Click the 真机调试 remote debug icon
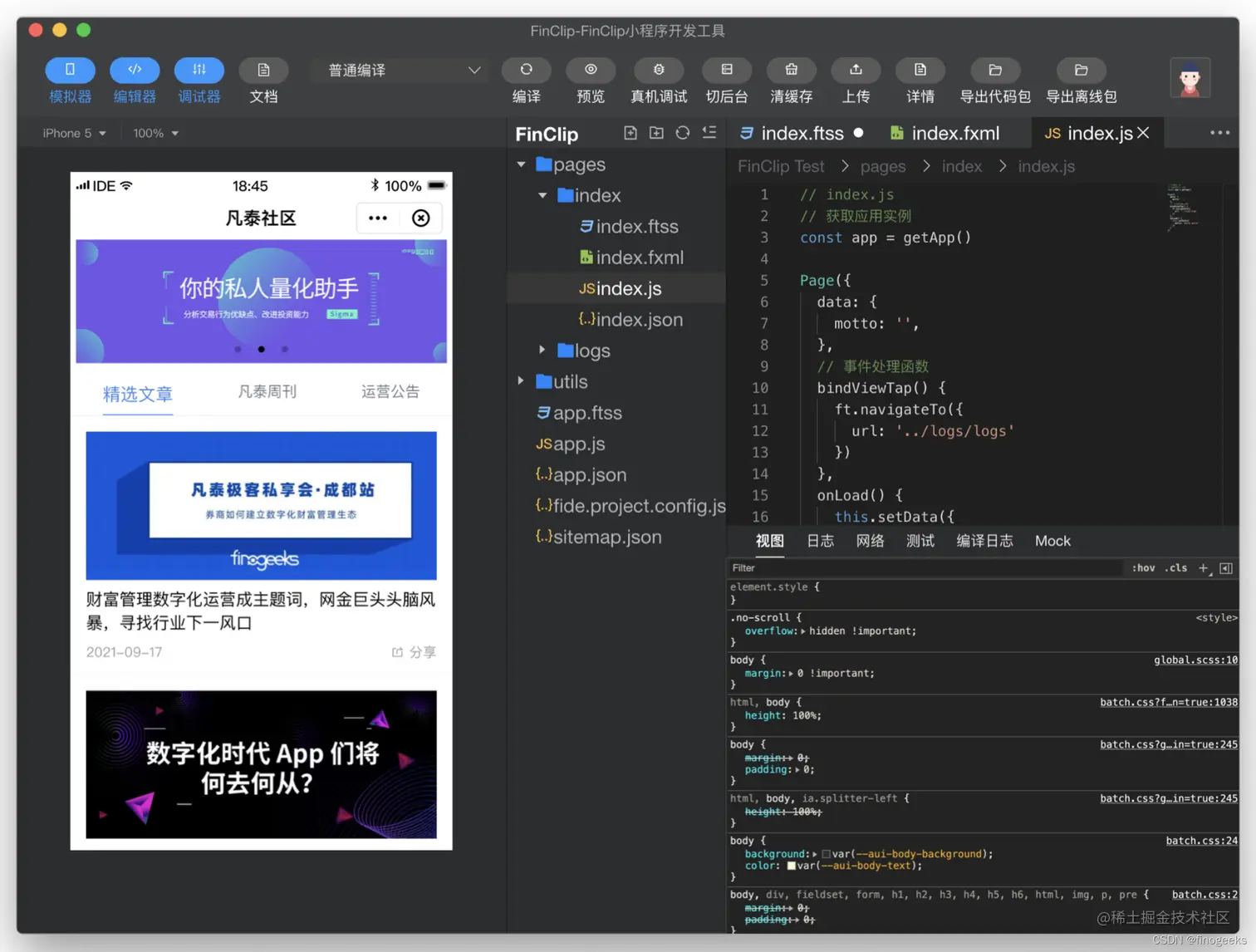 point(658,70)
